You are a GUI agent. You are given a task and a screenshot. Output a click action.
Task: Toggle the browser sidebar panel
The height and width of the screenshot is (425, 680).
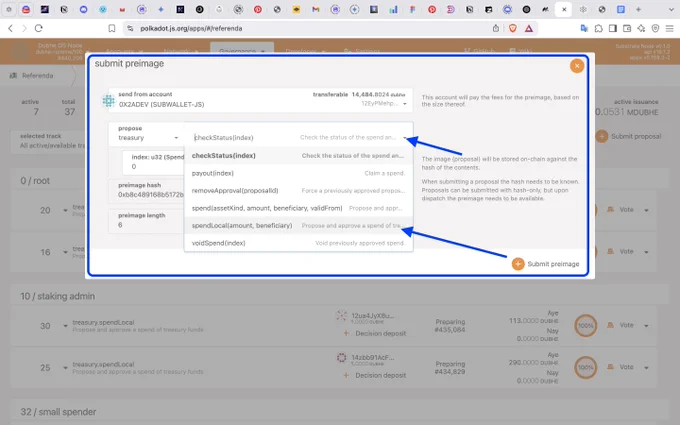tap(613, 28)
